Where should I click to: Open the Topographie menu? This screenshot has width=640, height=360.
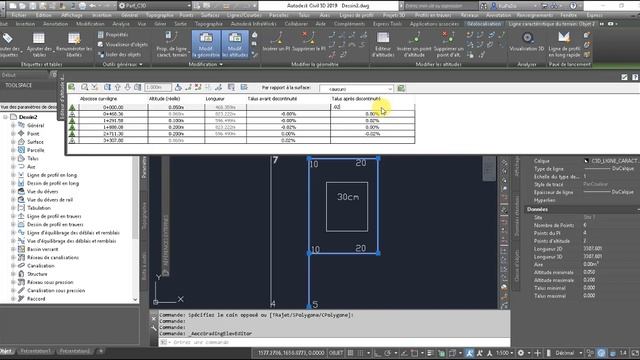pos(160,15)
